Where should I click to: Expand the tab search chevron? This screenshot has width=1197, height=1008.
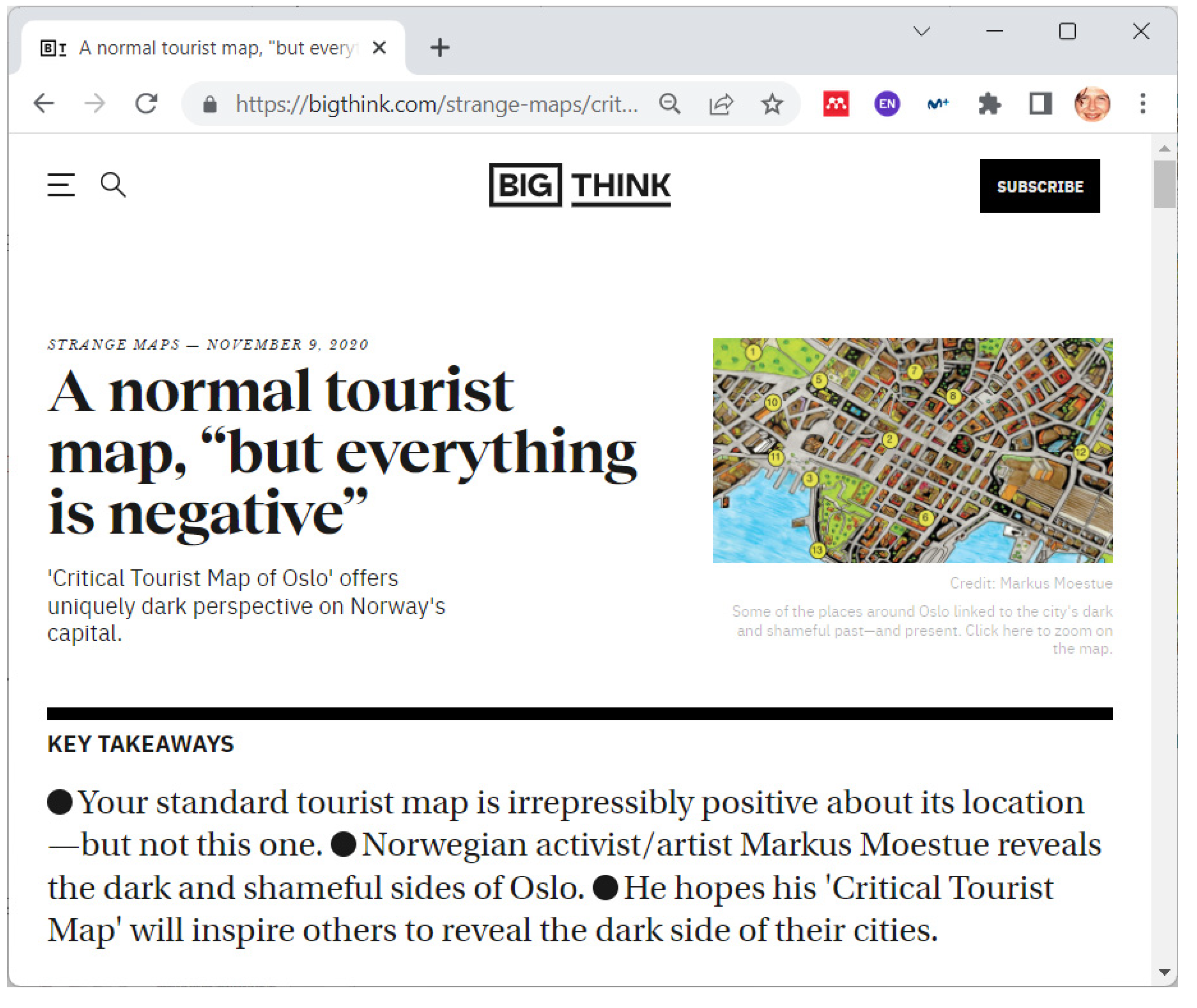click(x=922, y=32)
